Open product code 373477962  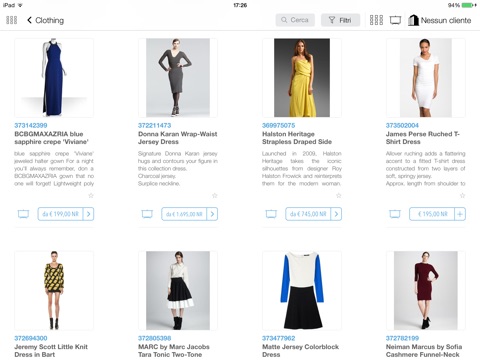coord(279,338)
